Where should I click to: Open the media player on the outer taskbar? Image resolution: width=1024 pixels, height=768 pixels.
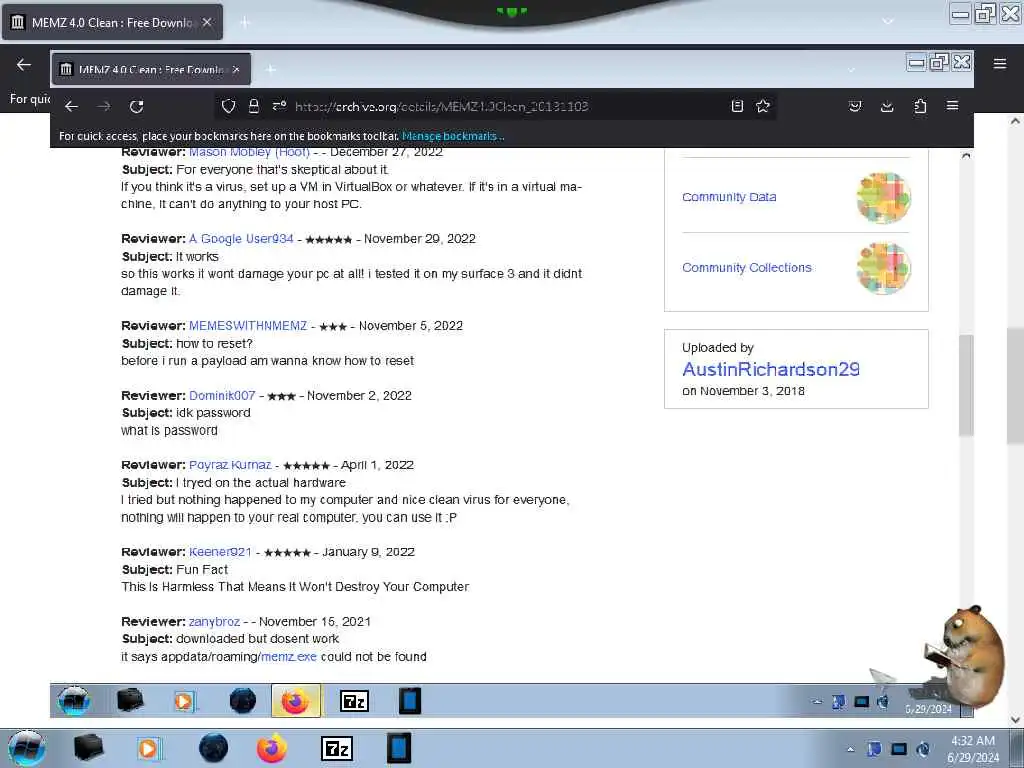[x=148, y=748]
